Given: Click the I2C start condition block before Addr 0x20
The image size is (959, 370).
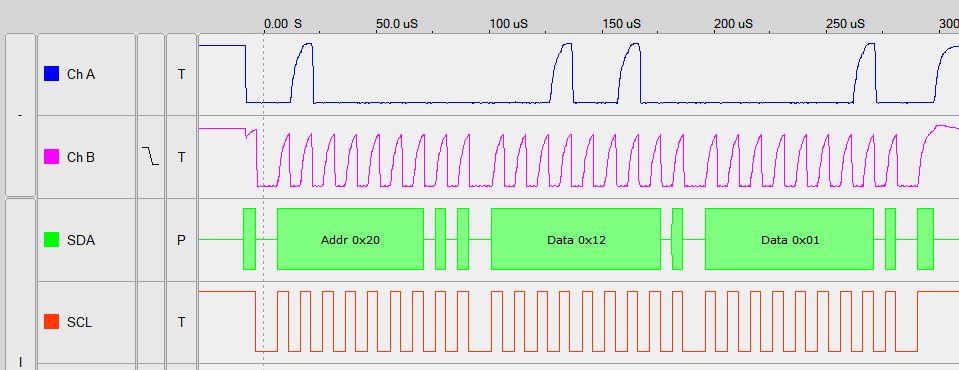Looking at the screenshot, I should pos(249,239).
